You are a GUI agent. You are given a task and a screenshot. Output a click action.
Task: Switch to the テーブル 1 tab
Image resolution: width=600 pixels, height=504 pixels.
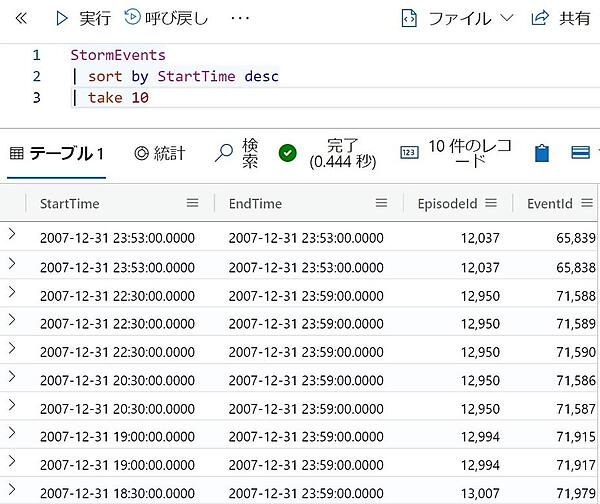[57, 153]
